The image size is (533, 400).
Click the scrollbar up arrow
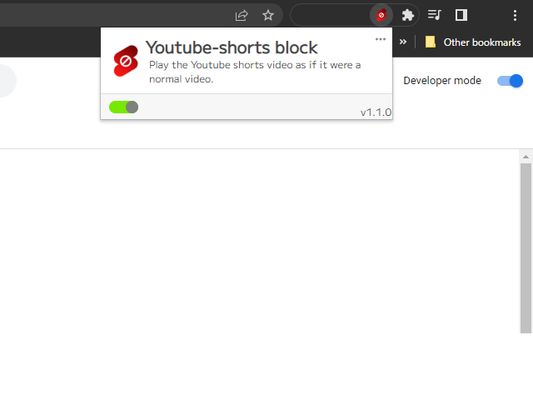pos(526,157)
